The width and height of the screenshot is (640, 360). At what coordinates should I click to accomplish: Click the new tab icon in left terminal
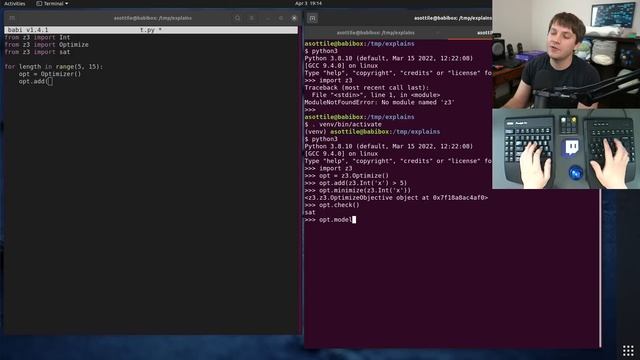(x=12, y=18)
